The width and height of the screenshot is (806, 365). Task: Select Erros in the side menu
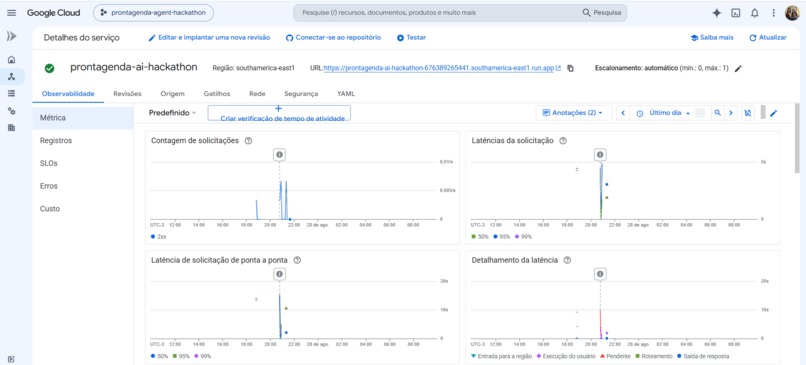coord(83,186)
